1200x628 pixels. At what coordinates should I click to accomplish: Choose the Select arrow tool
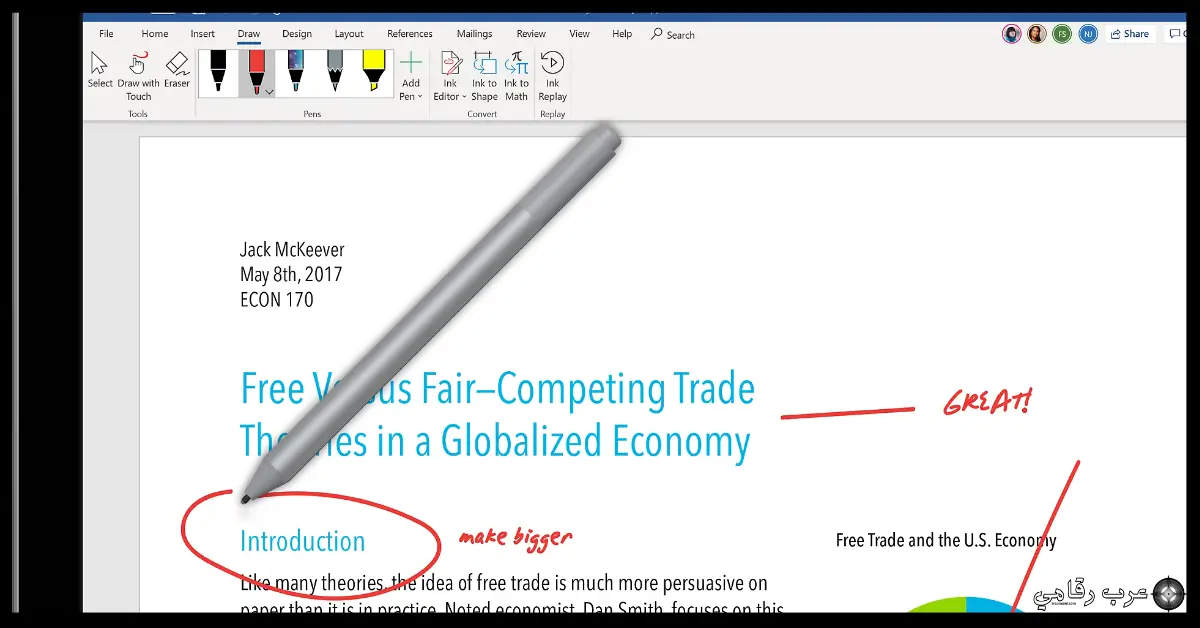click(x=100, y=72)
